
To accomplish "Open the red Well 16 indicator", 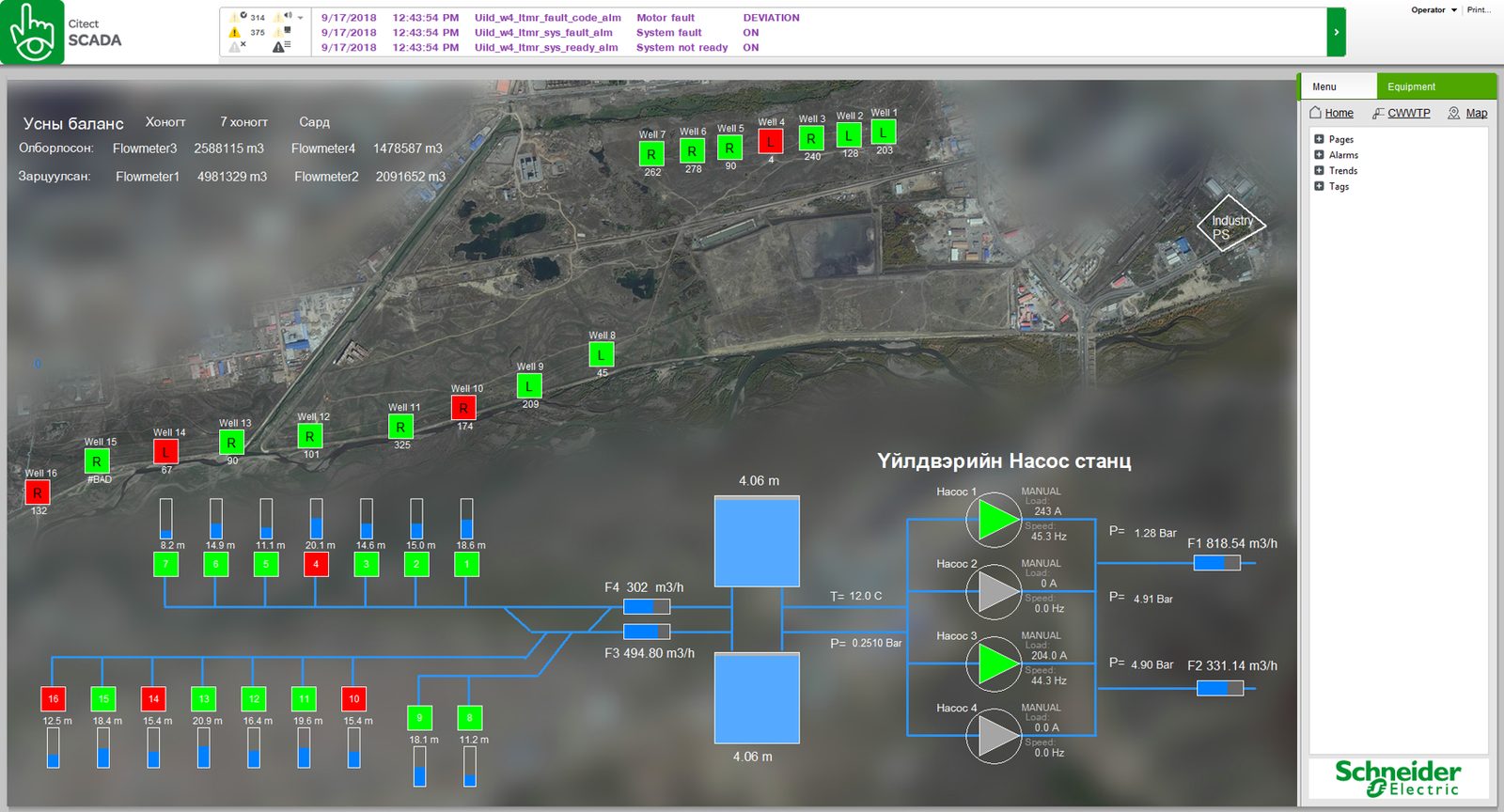I will [38, 492].
